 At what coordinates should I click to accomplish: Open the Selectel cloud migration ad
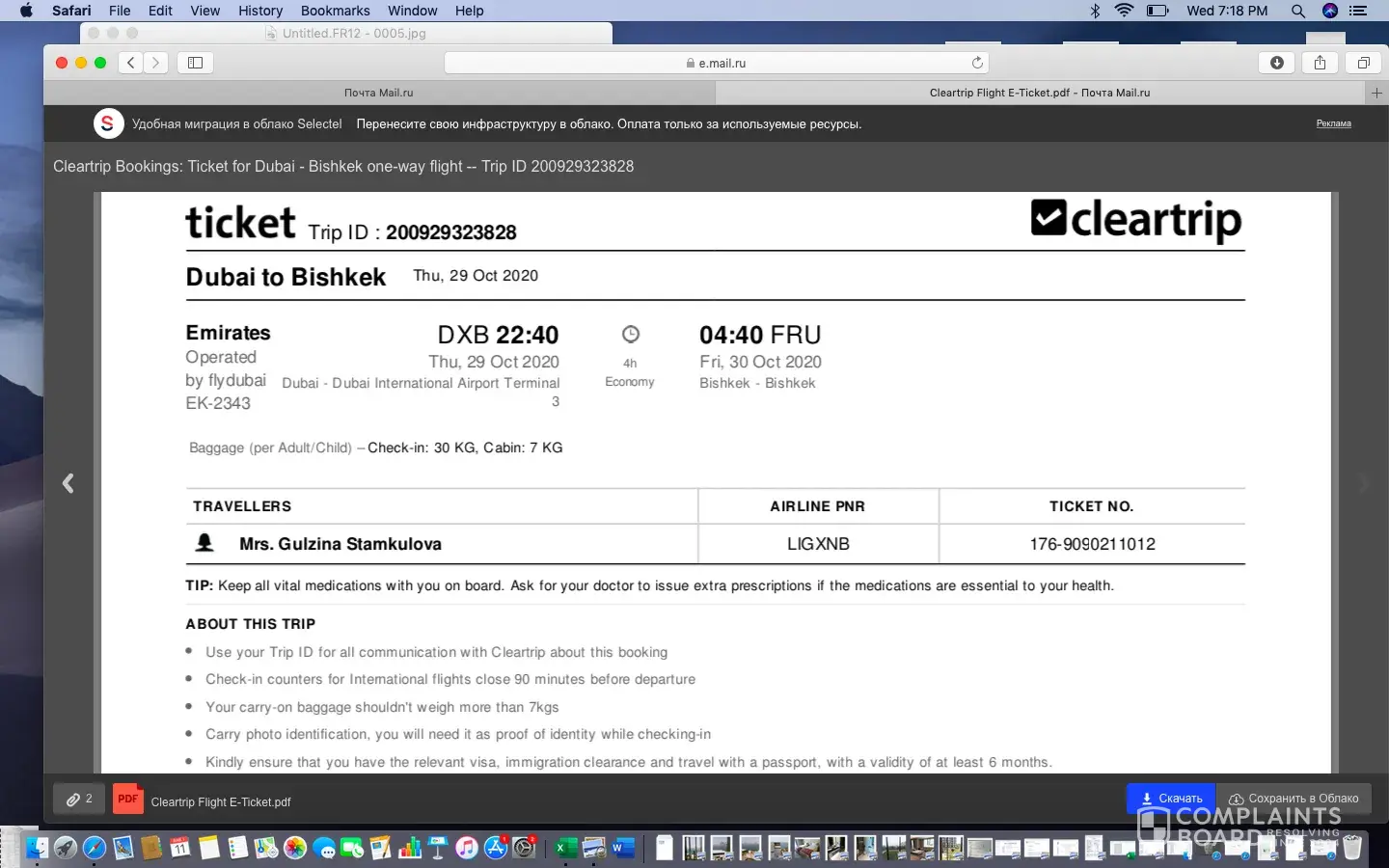(x=496, y=123)
